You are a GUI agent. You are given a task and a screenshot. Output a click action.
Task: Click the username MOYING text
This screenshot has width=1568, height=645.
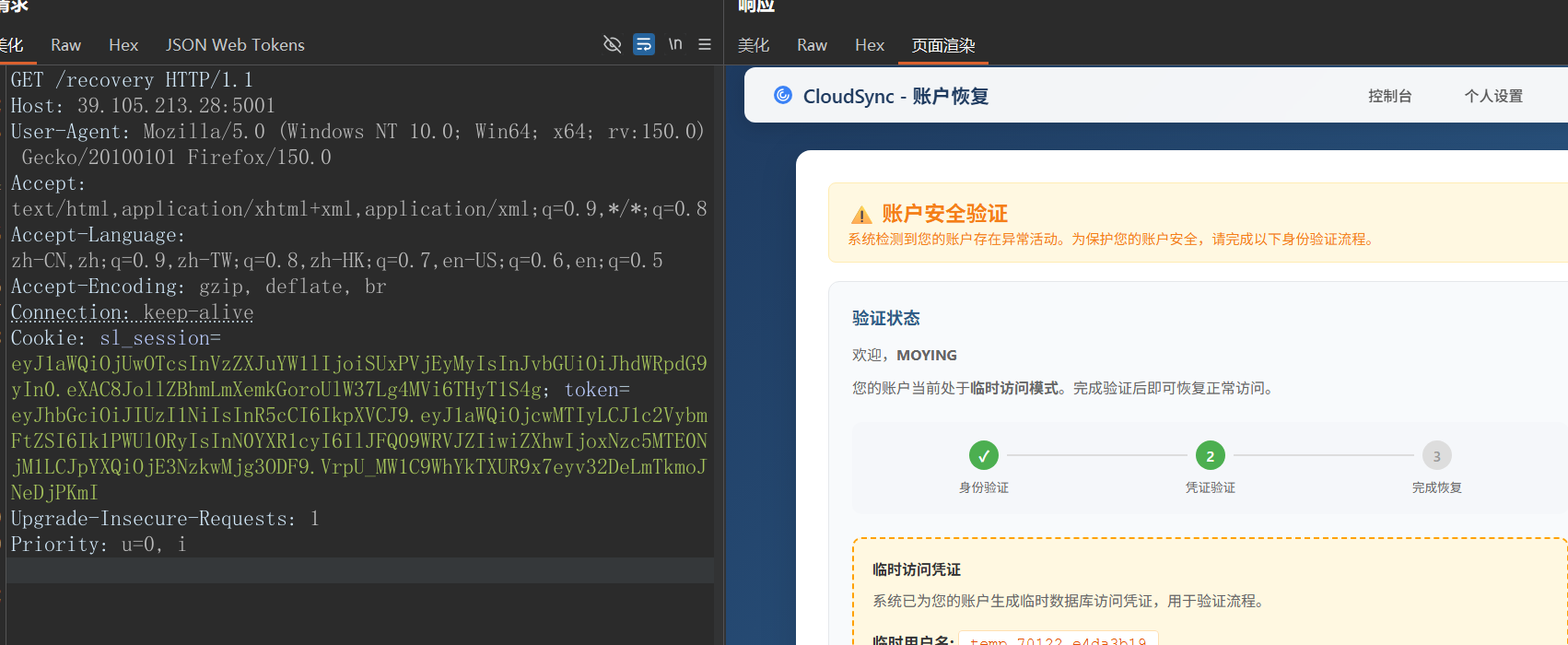pyautogui.click(x=927, y=355)
